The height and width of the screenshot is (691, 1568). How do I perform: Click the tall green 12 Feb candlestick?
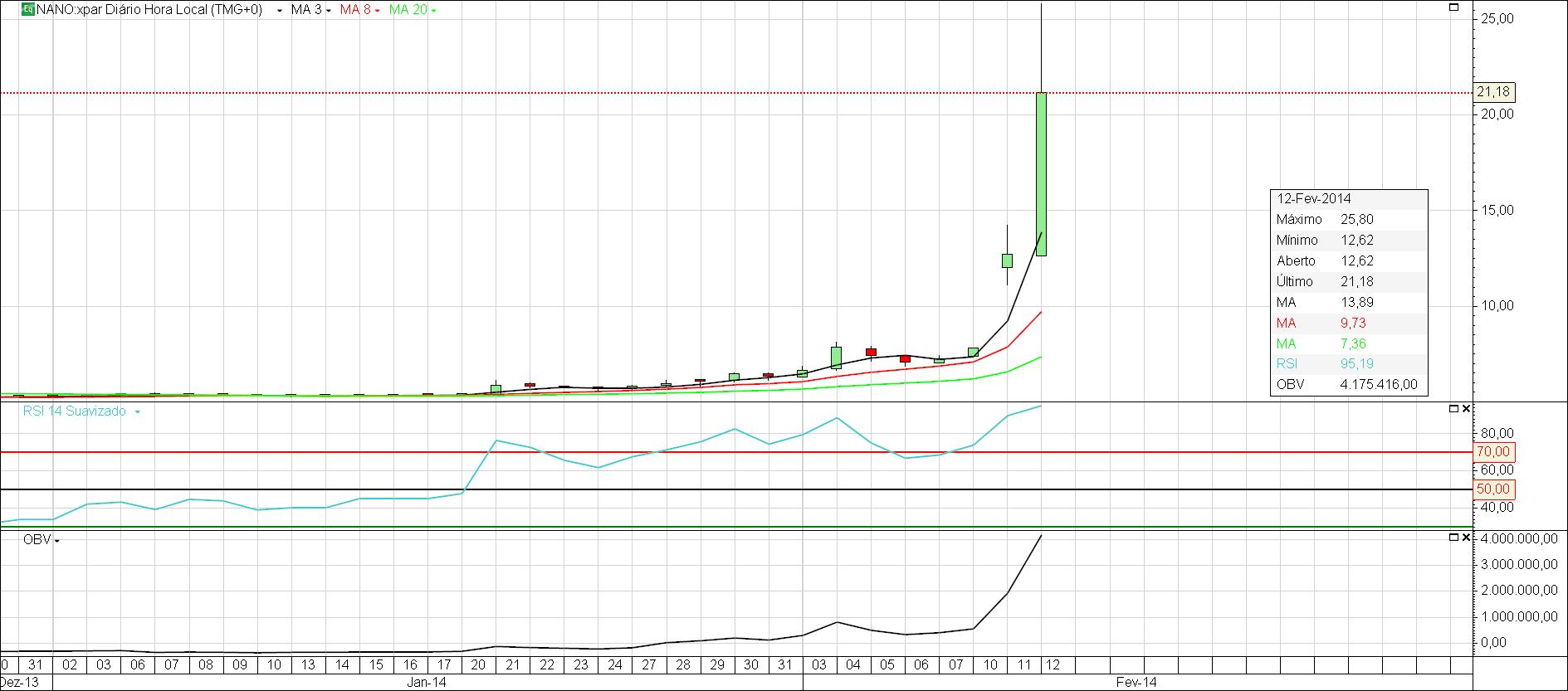(1041, 173)
